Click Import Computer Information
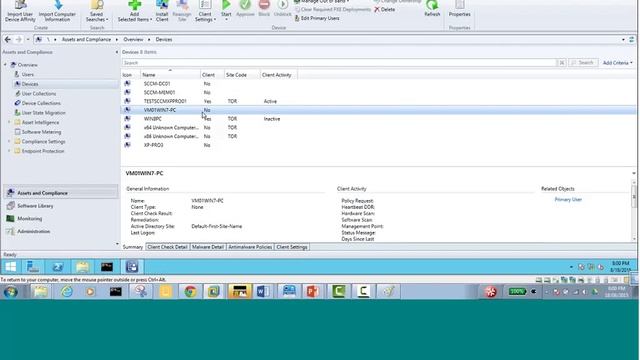 57,11
